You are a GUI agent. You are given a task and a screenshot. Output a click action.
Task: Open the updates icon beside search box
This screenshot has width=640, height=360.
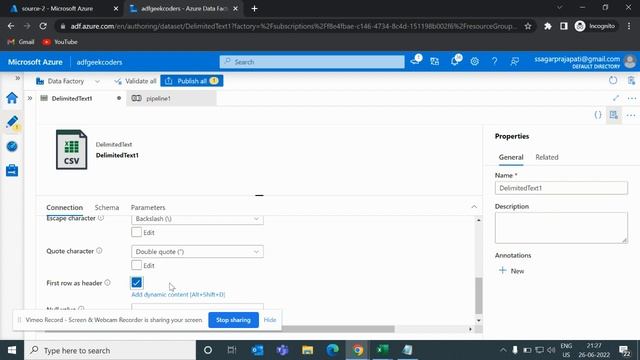click(415, 61)
